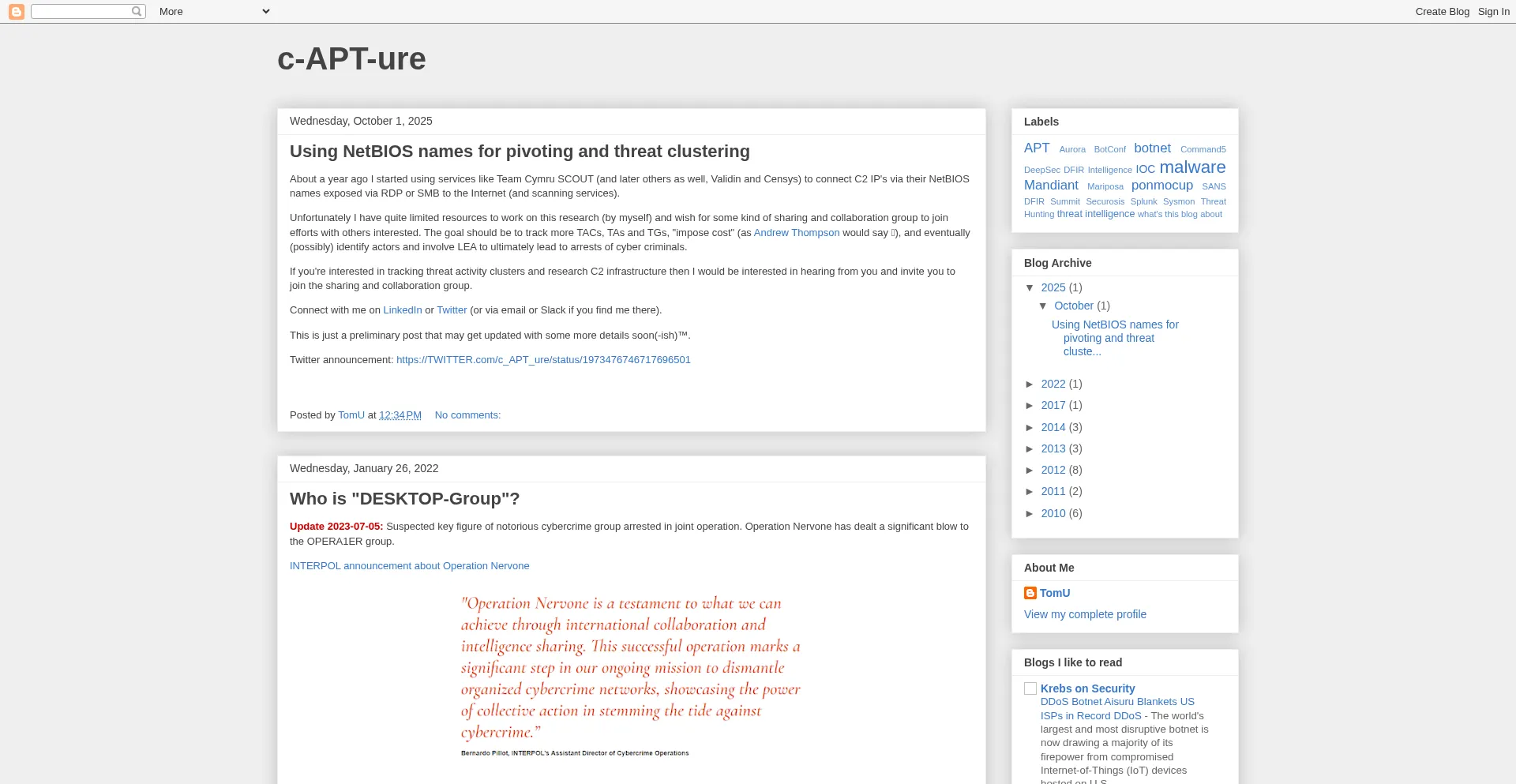
Task: Click the Krebs on Security favicon
Action: pos(1030,688)
